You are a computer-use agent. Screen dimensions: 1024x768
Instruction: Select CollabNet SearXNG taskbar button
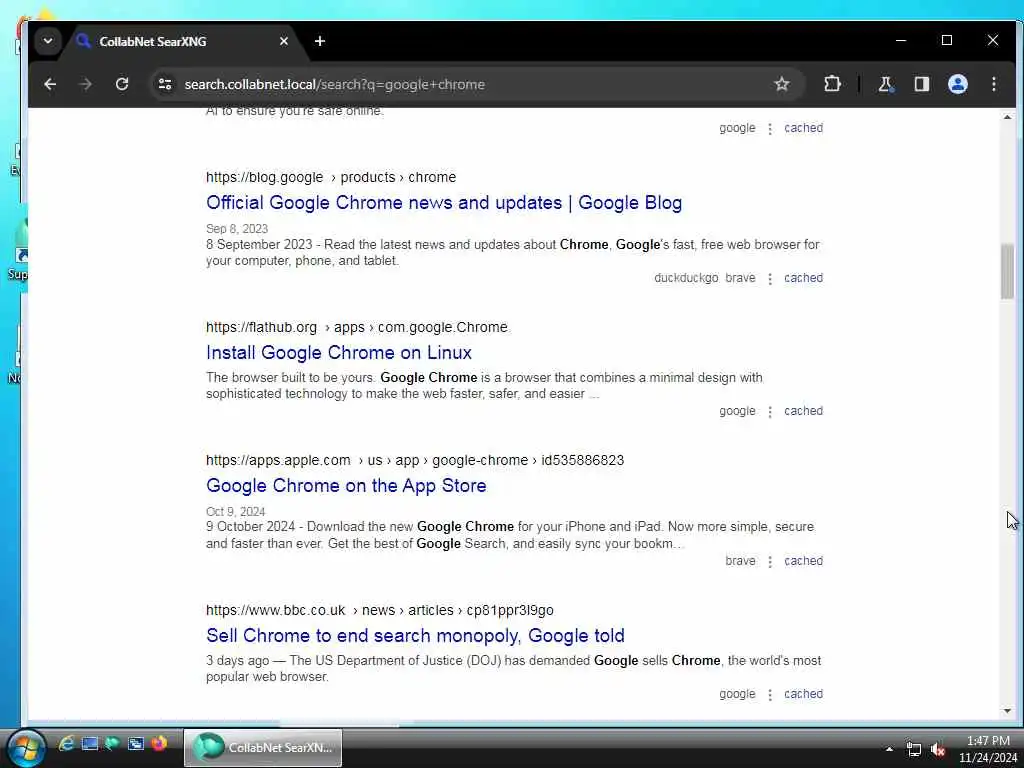tap(263, 747)
